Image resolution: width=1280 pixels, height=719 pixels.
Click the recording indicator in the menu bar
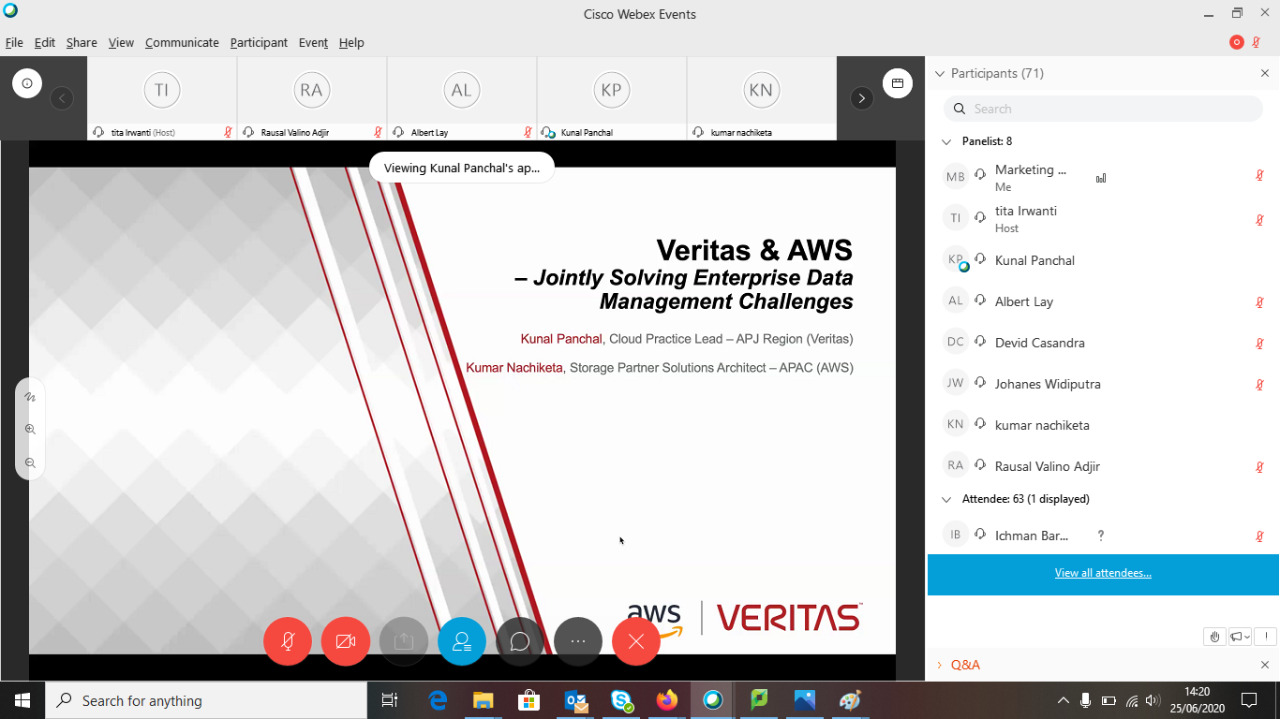coord(1237,42)
